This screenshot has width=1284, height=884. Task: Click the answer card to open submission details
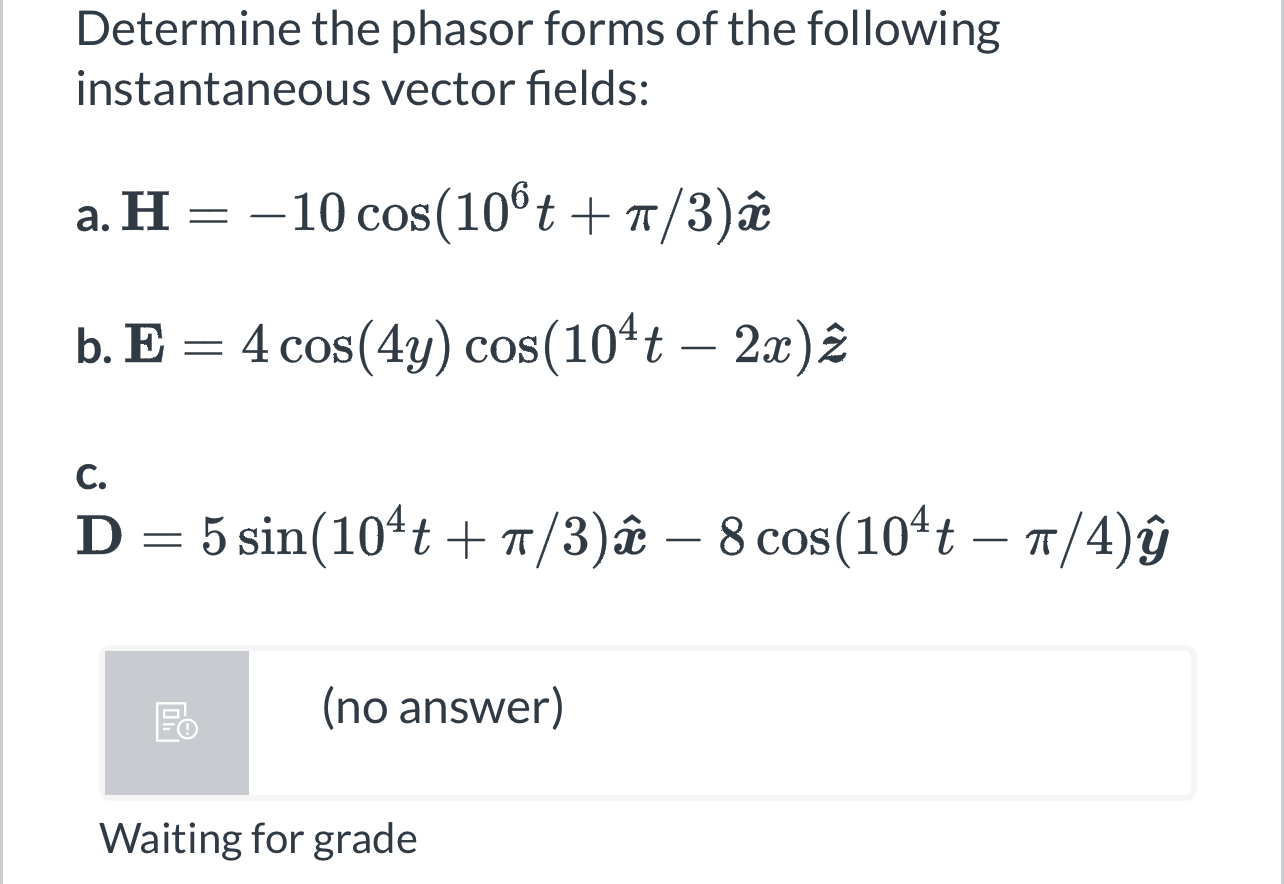coord(648,722)
